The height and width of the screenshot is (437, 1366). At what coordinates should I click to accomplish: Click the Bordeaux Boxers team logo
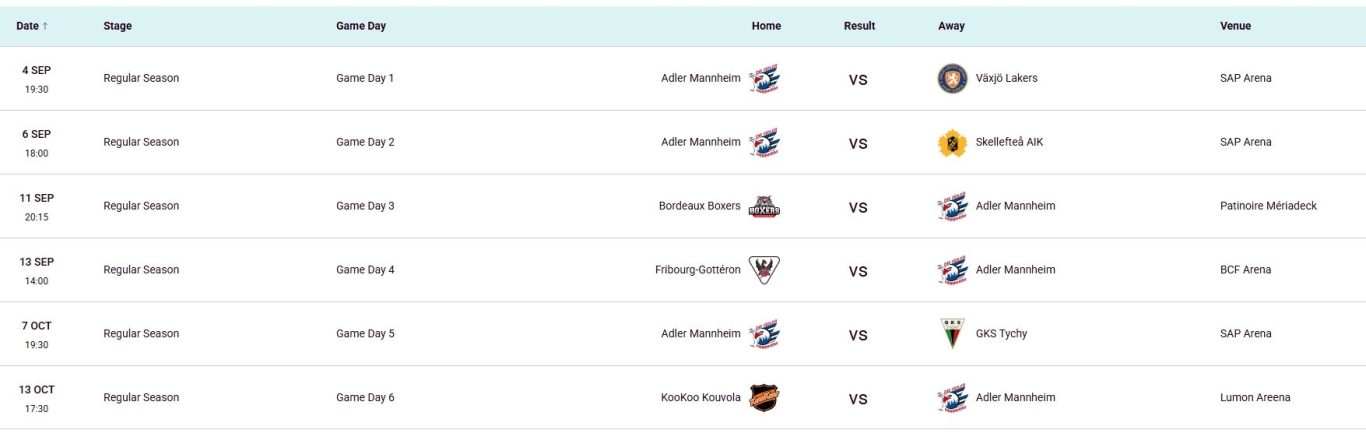click(764, 206)
